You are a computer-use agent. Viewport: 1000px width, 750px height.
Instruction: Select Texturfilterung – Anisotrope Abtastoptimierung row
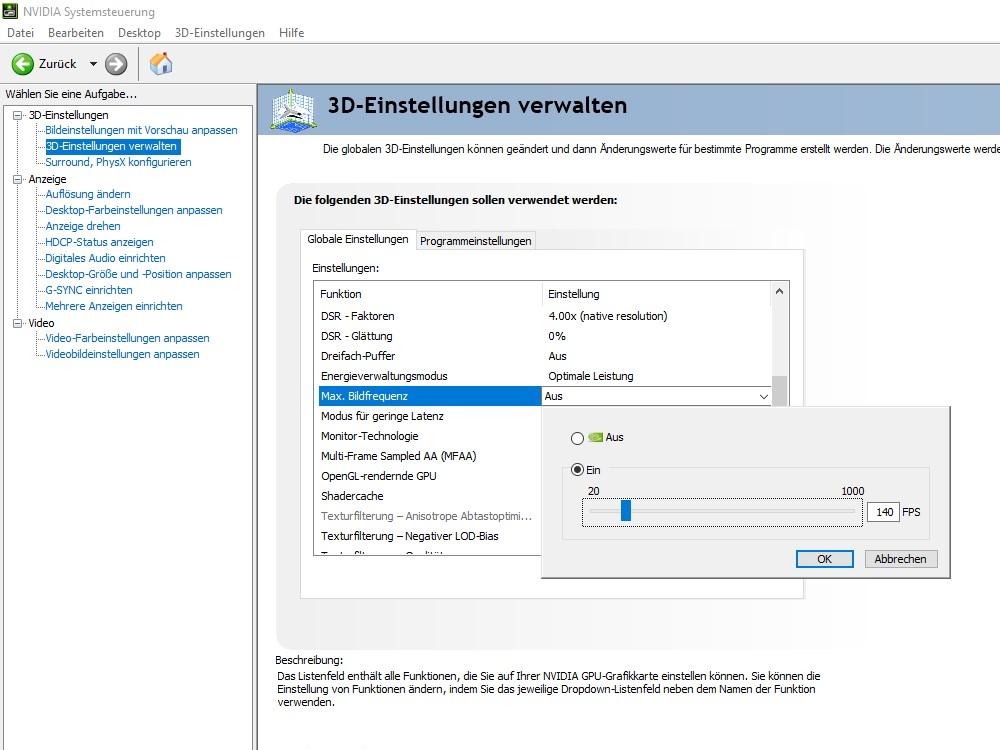pos(429,516)
